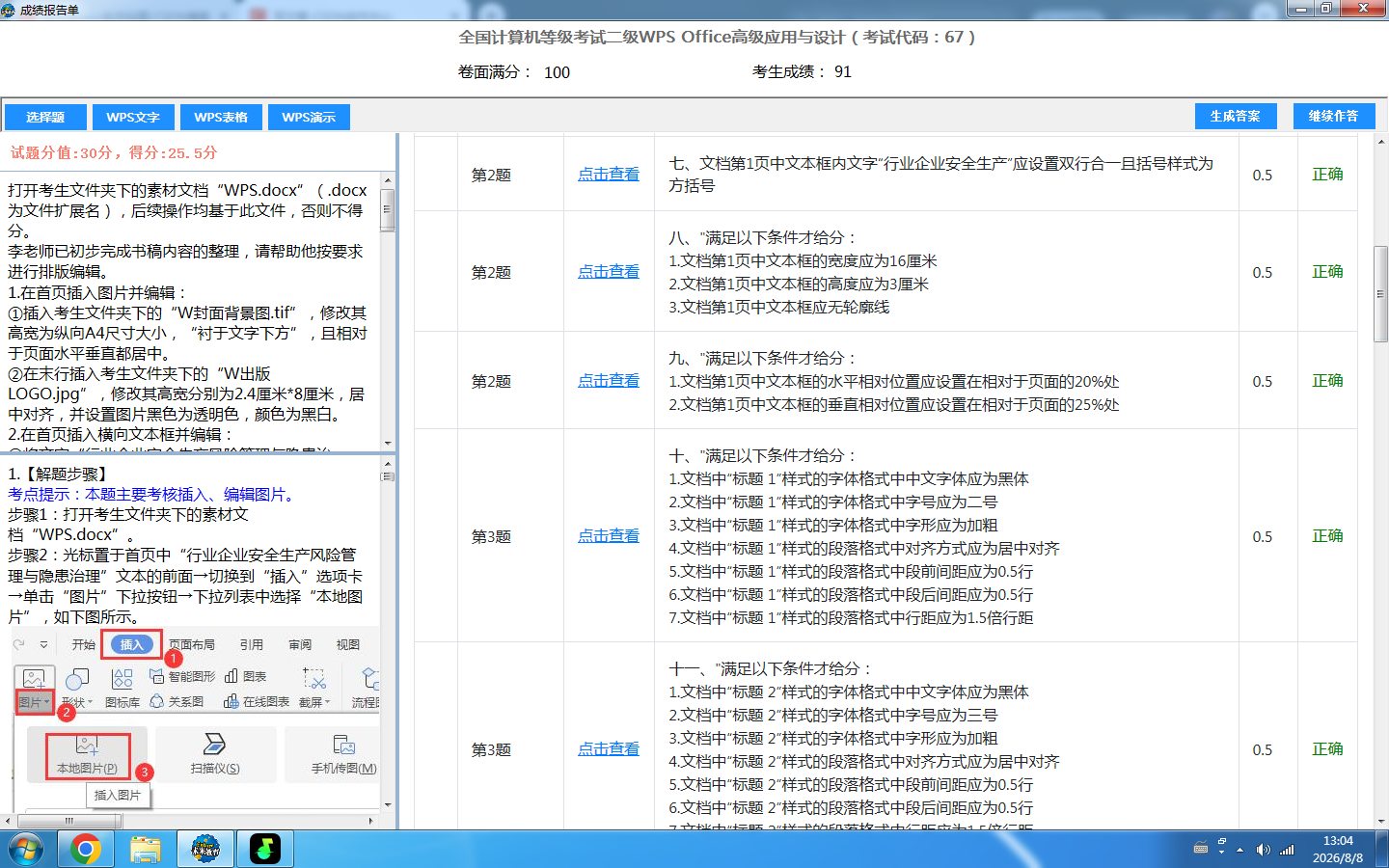Click the question panel scrollbar thumb
This screenshot has width=1389, height=868.
tap(388, 209)
